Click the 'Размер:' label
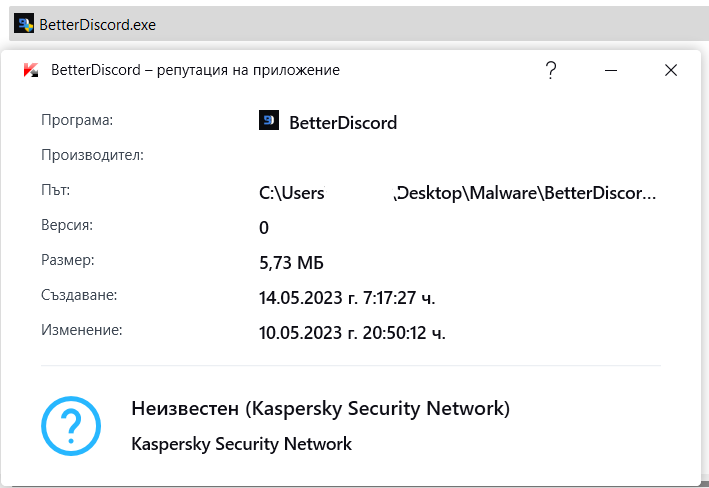Screen dimensions: 709x488 [68, 260]
